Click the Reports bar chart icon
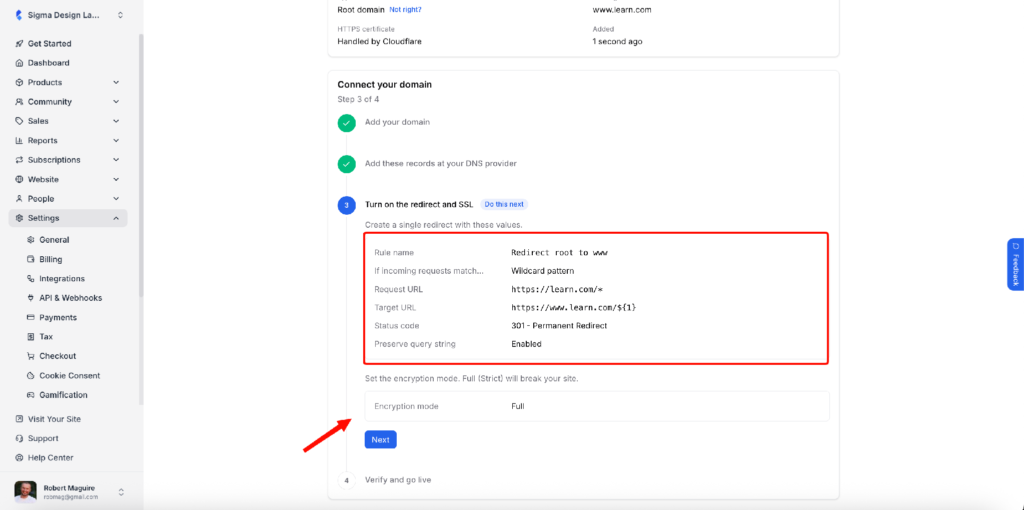 click(19, 140)
